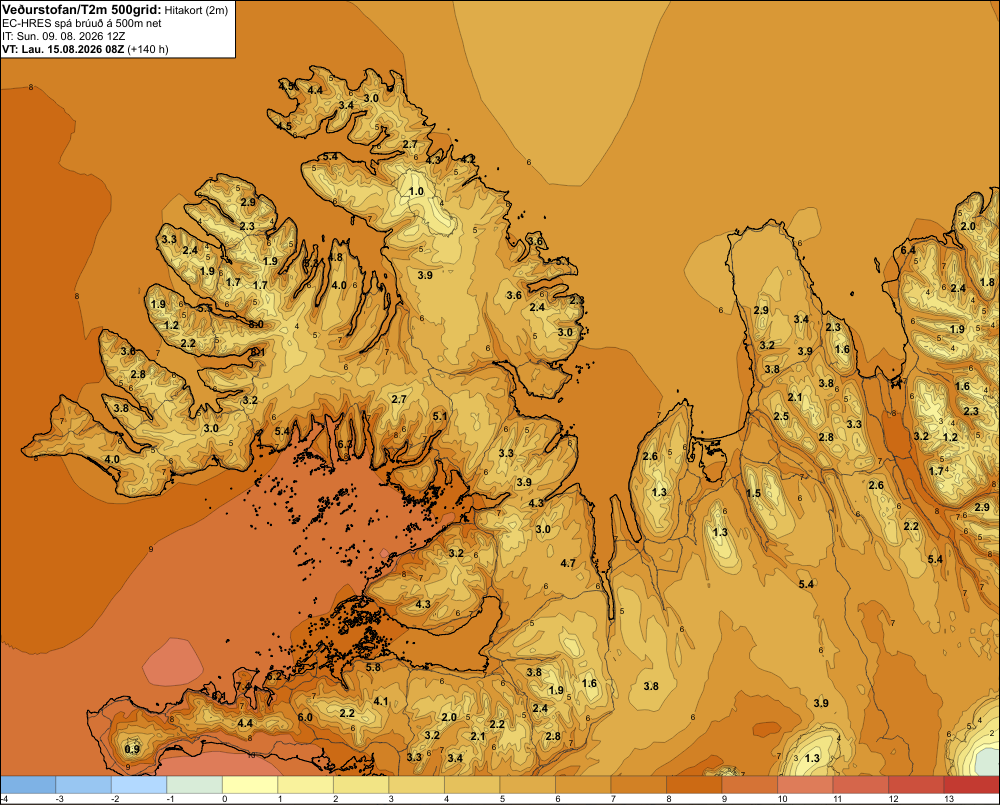The image size is (1000, 805).
Task: Click the legend swatch between -1 and 0
Action: click(x=195, y=785)
